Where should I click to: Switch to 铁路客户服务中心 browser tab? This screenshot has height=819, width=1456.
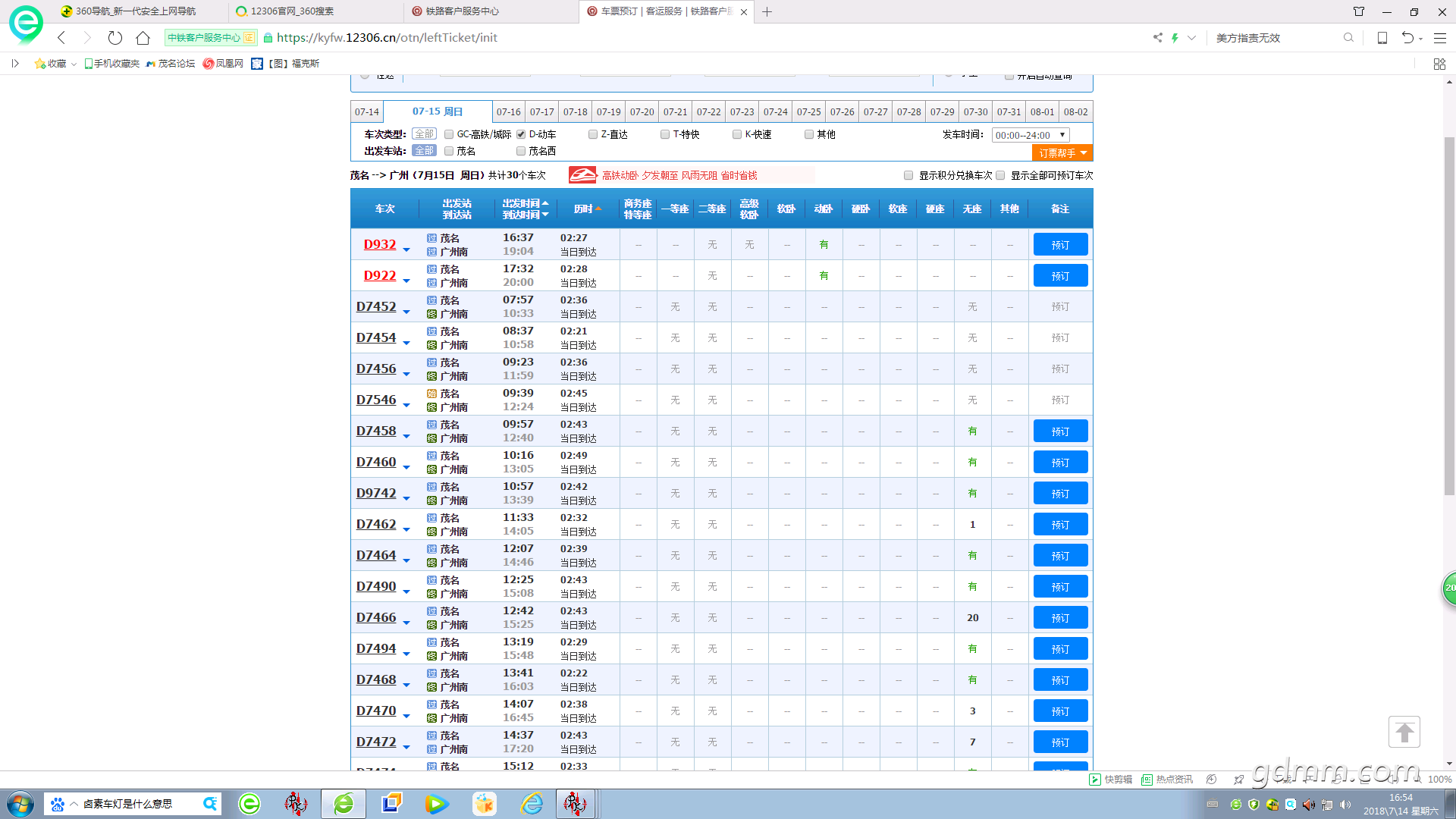click(491, 11)
